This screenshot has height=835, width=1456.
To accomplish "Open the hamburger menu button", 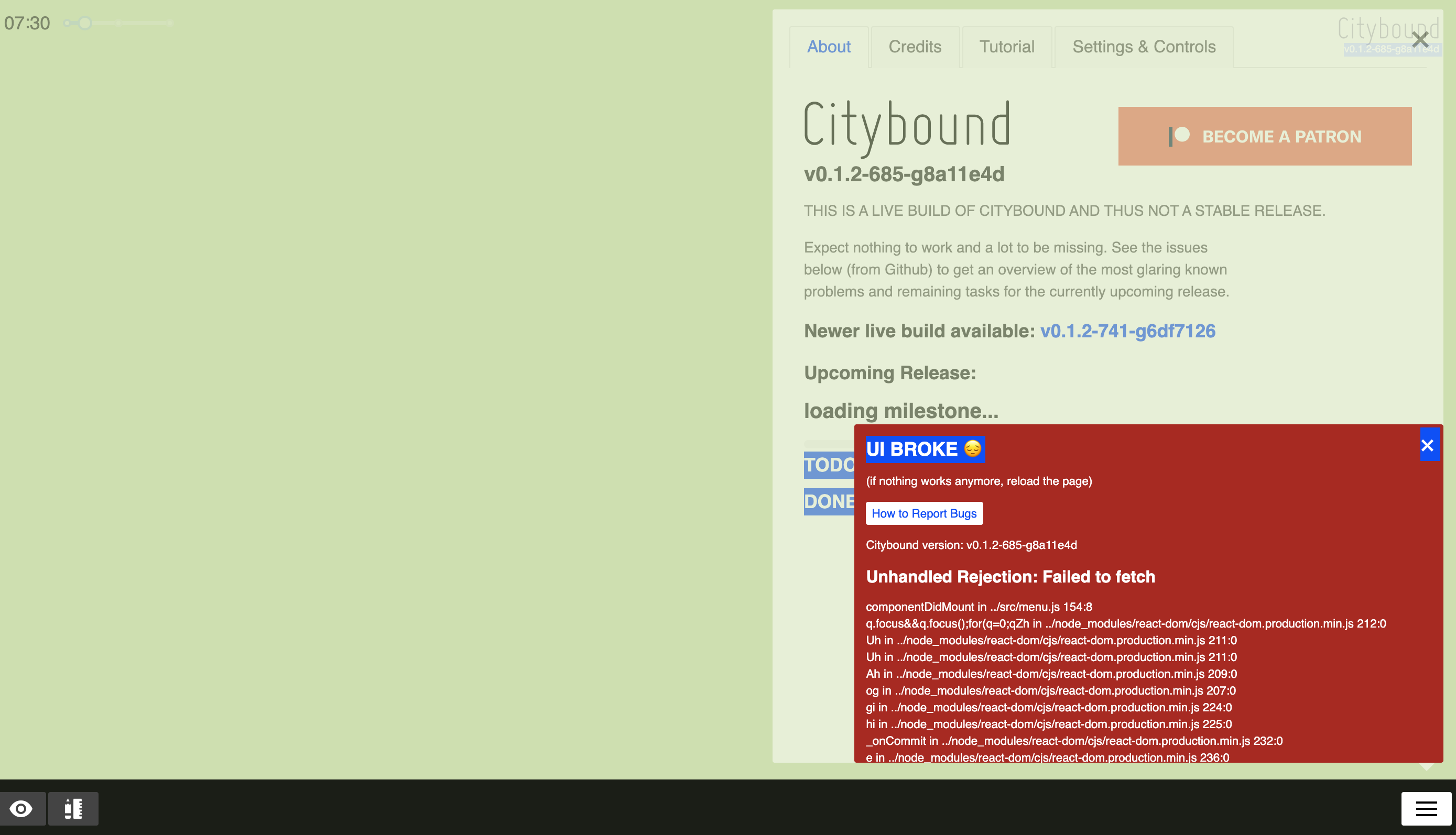I will tap(1426, 809).
